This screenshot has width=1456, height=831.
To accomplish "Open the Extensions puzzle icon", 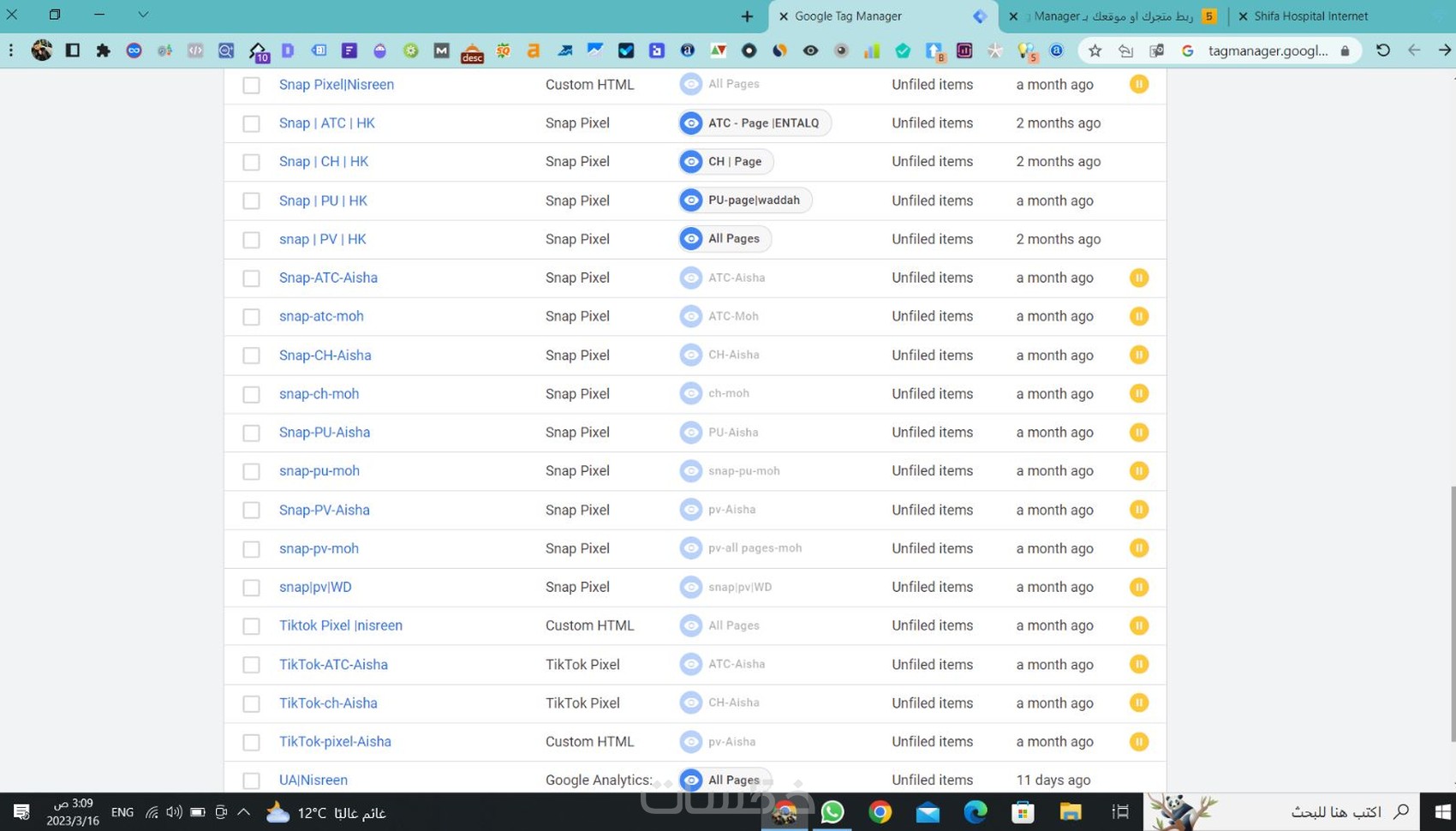I will coord(104,51).
